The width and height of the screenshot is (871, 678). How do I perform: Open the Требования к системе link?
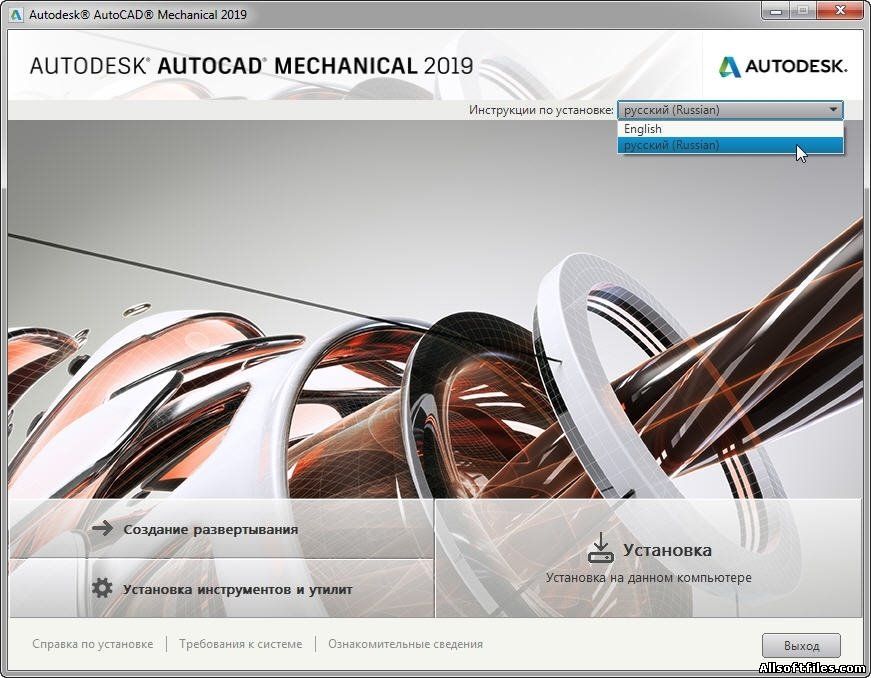tap(240, 644)
